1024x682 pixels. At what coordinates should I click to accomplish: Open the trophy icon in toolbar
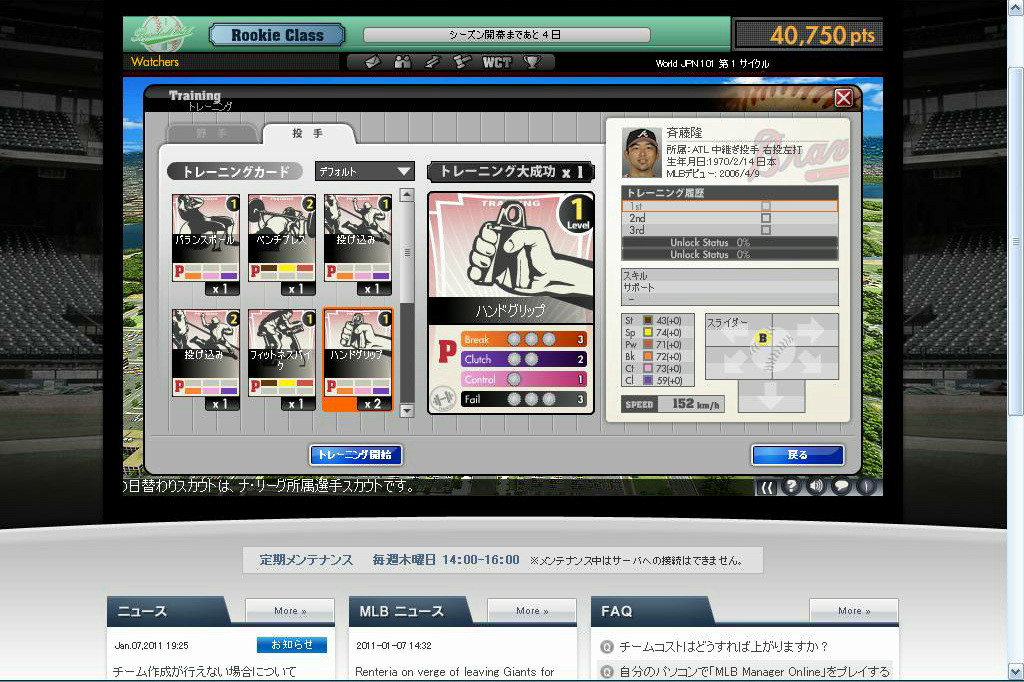[532, 62]
